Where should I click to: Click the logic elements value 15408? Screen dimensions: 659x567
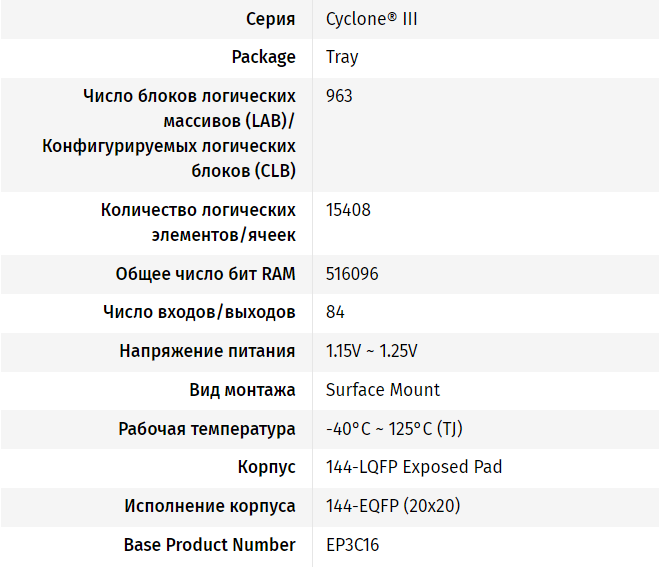(x=348, y=210)
